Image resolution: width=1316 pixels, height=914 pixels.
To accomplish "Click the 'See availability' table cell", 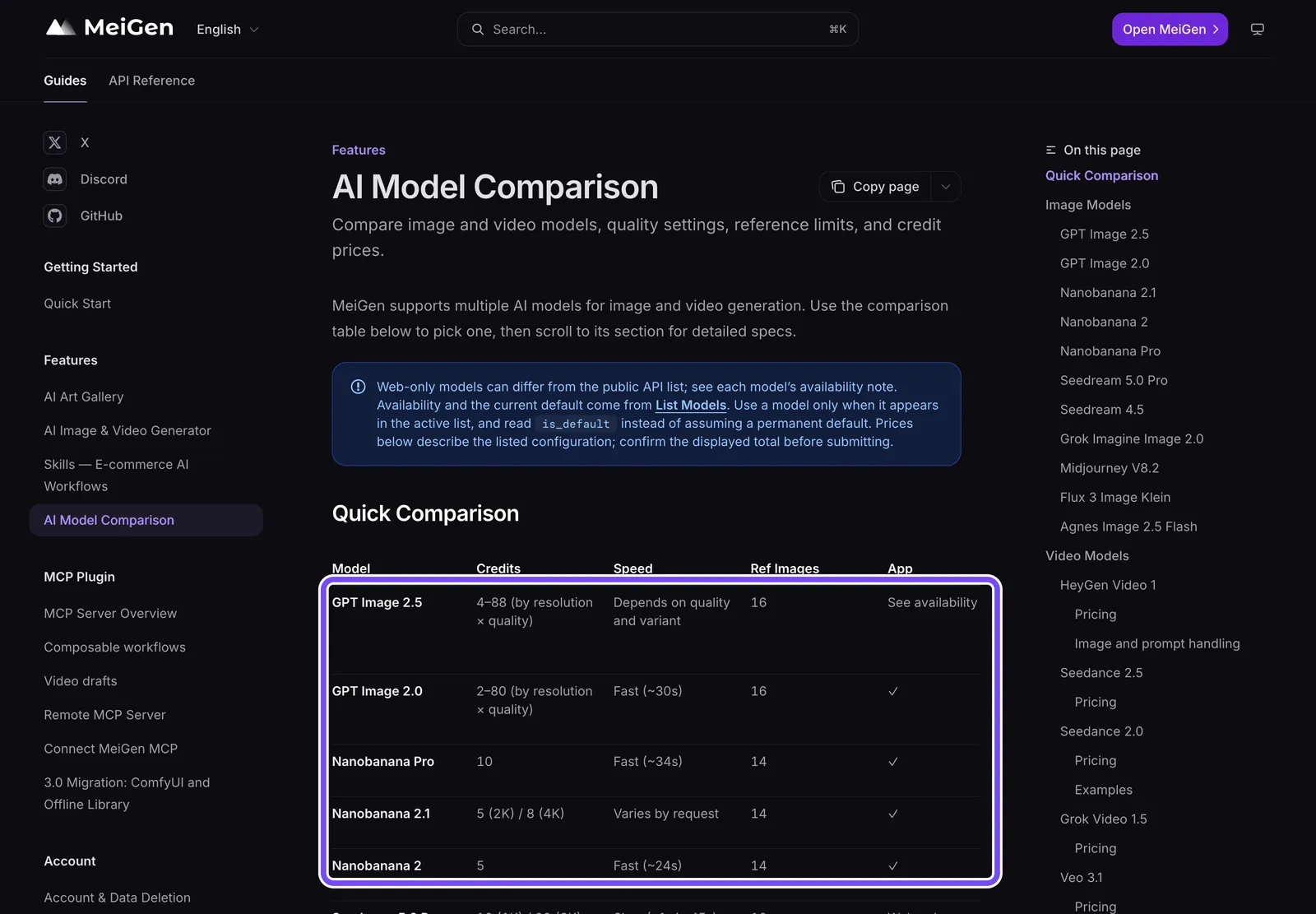I will pyautogui.click(x=933, y=602).
